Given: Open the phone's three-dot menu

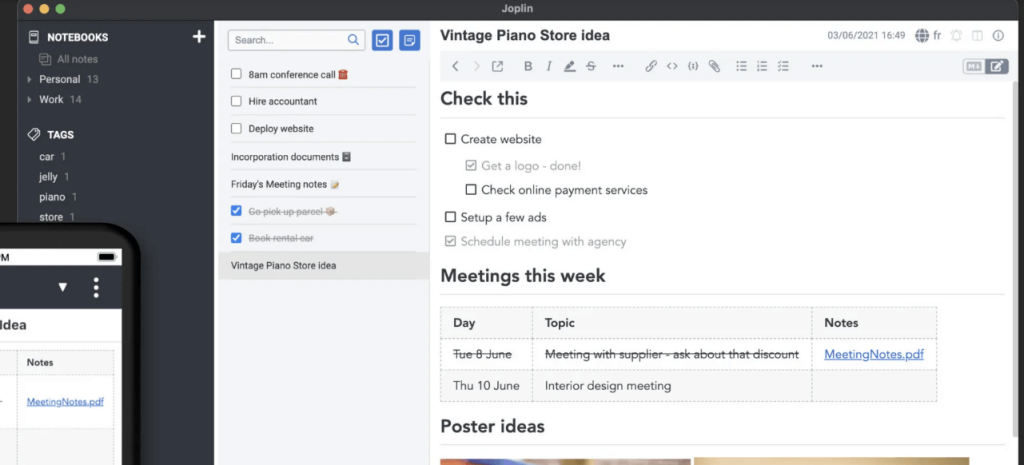Looking at the screenshot, I should [x=96, y=287].
